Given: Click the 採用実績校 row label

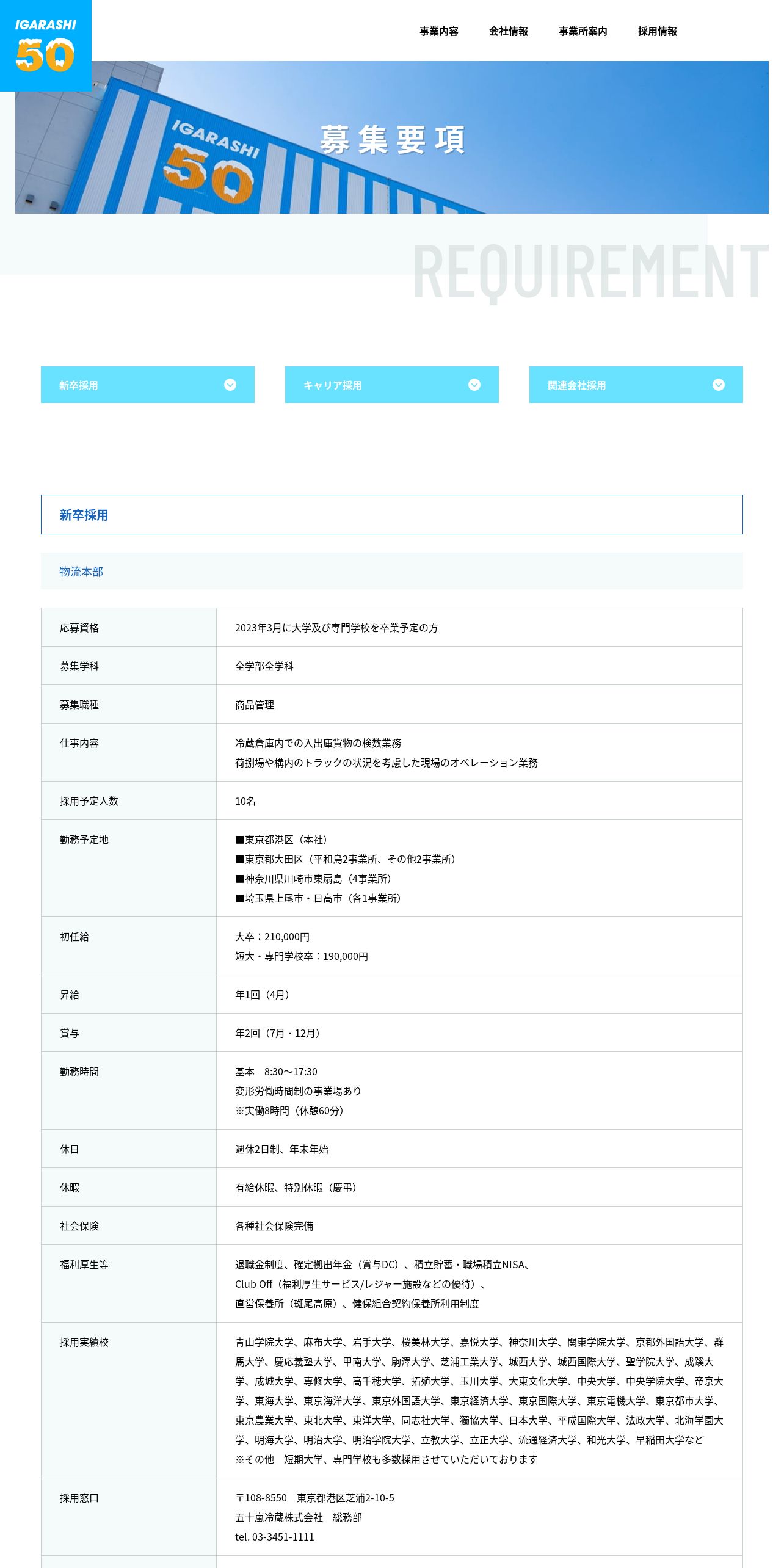Looking at the screenshot, I should pyautogui.click(x=84, y=1342).
